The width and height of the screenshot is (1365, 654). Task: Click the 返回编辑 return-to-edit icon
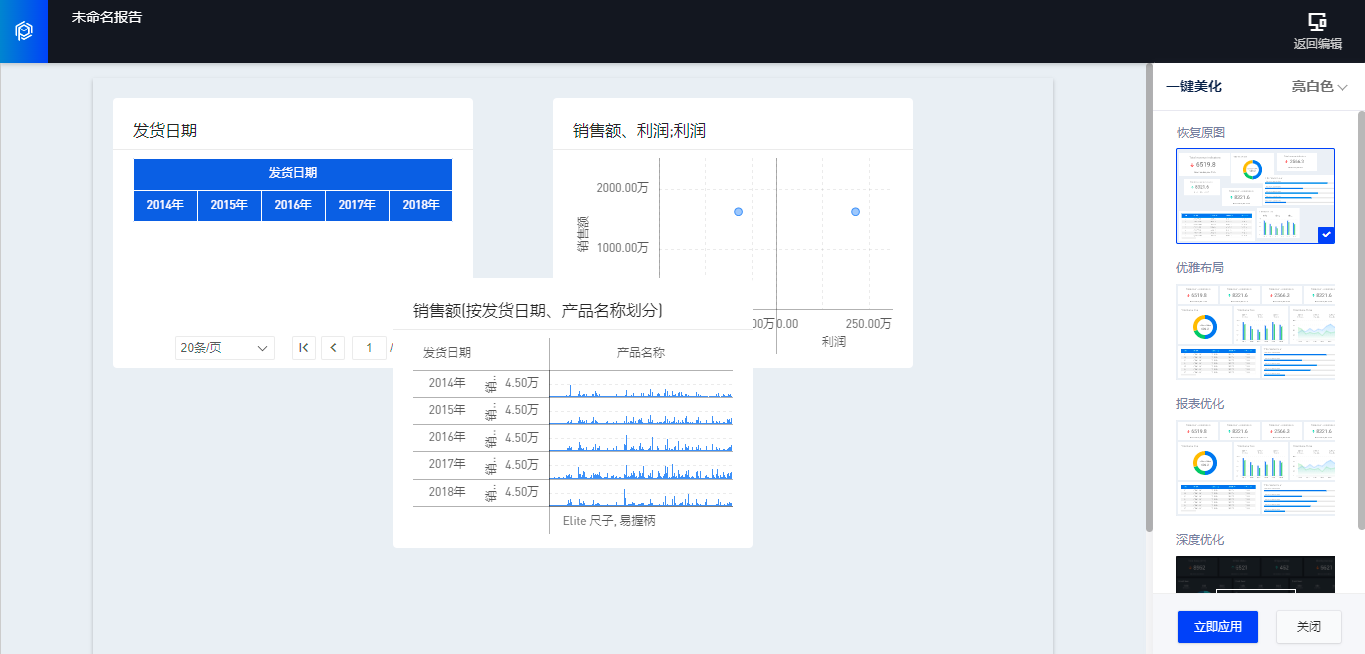[x=1317, y=22]
